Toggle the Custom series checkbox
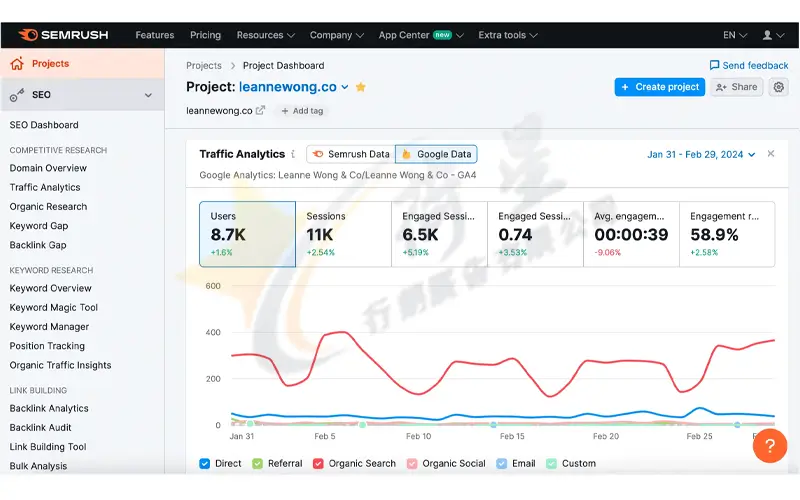The image size is (800, 500). 551,463
